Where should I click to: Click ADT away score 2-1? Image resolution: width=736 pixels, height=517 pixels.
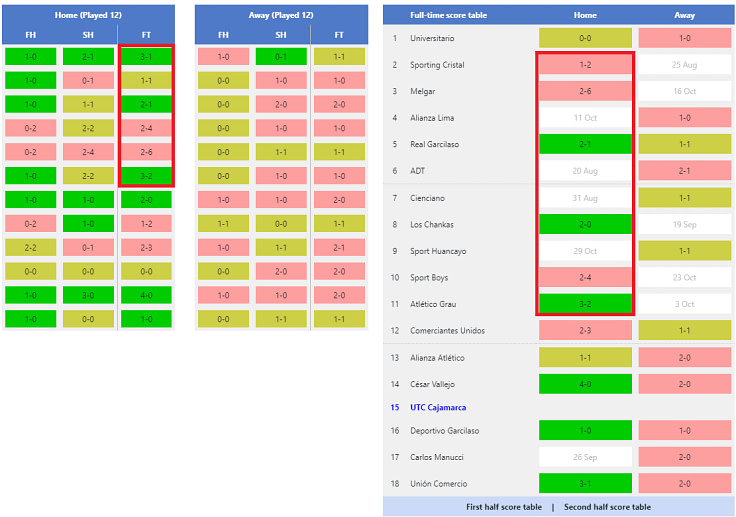[x=684, y=171]
